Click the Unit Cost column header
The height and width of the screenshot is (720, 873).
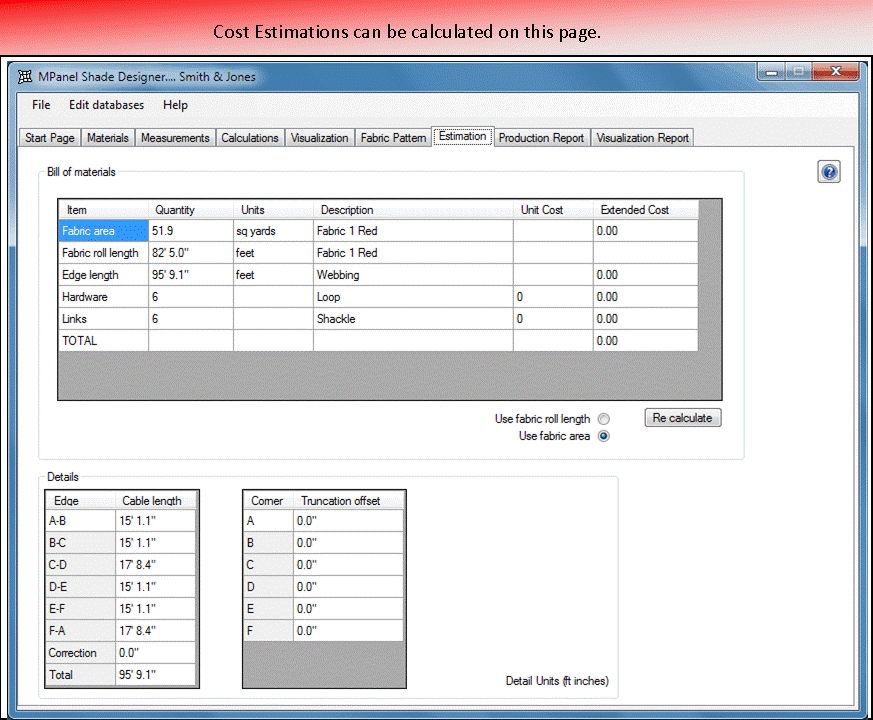[553, 210]
